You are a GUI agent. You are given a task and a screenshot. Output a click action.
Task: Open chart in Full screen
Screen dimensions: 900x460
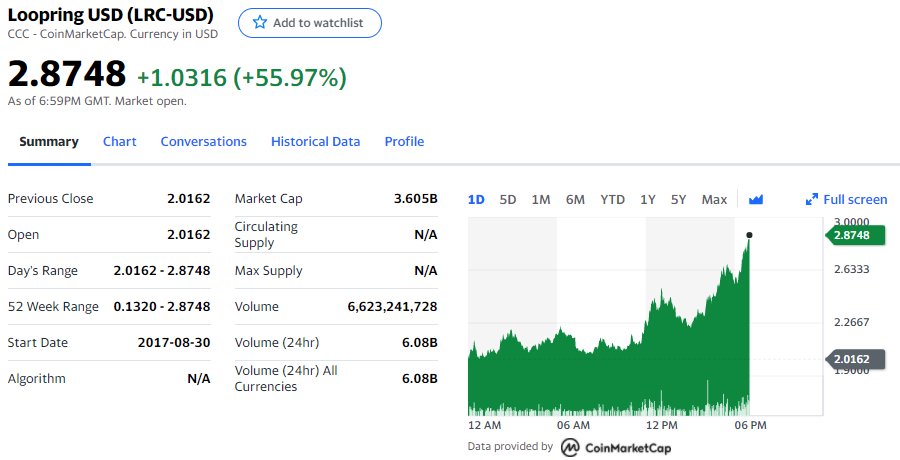tap(847, 199)
